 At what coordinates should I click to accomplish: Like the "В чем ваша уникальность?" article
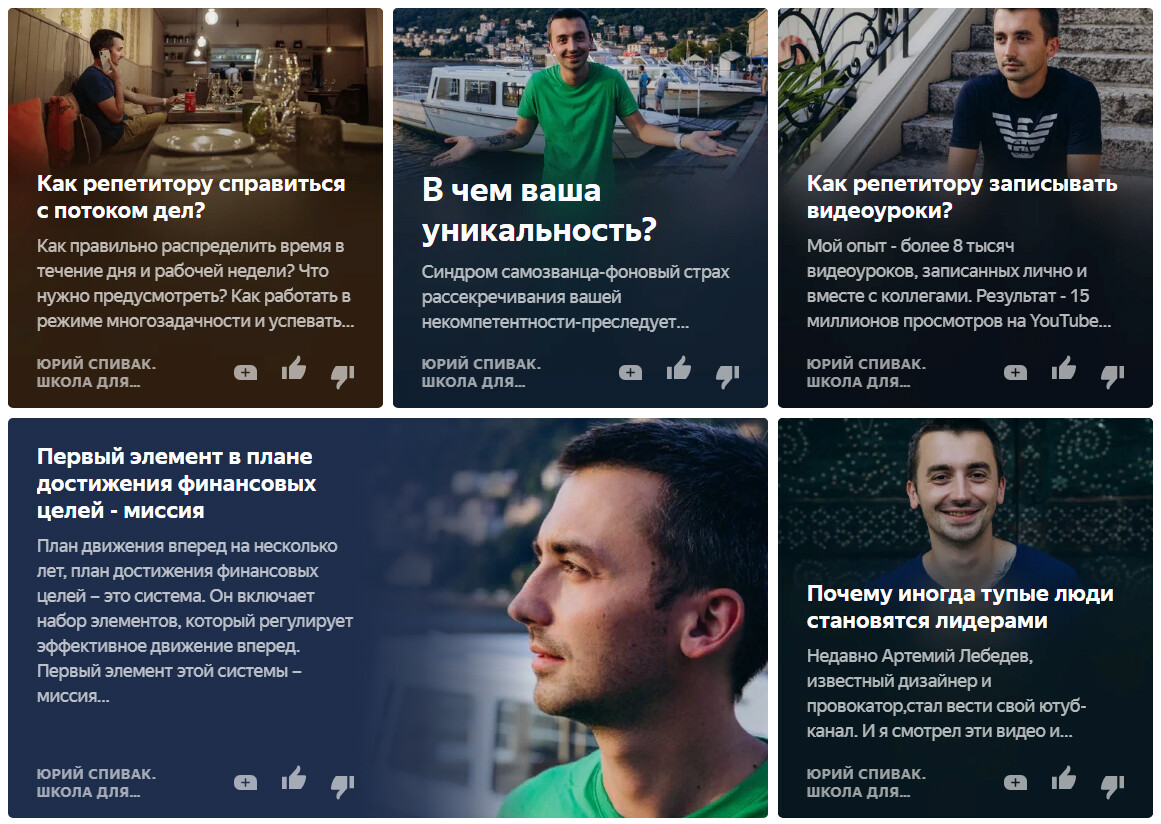coord(679,368)
